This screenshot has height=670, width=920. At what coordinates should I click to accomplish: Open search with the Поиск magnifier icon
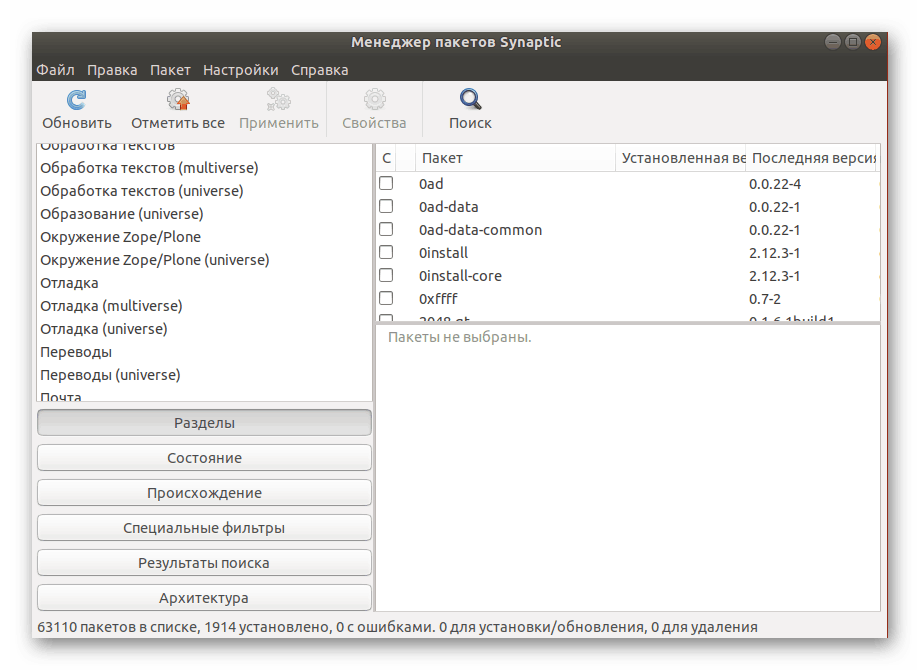coord(470,100)
